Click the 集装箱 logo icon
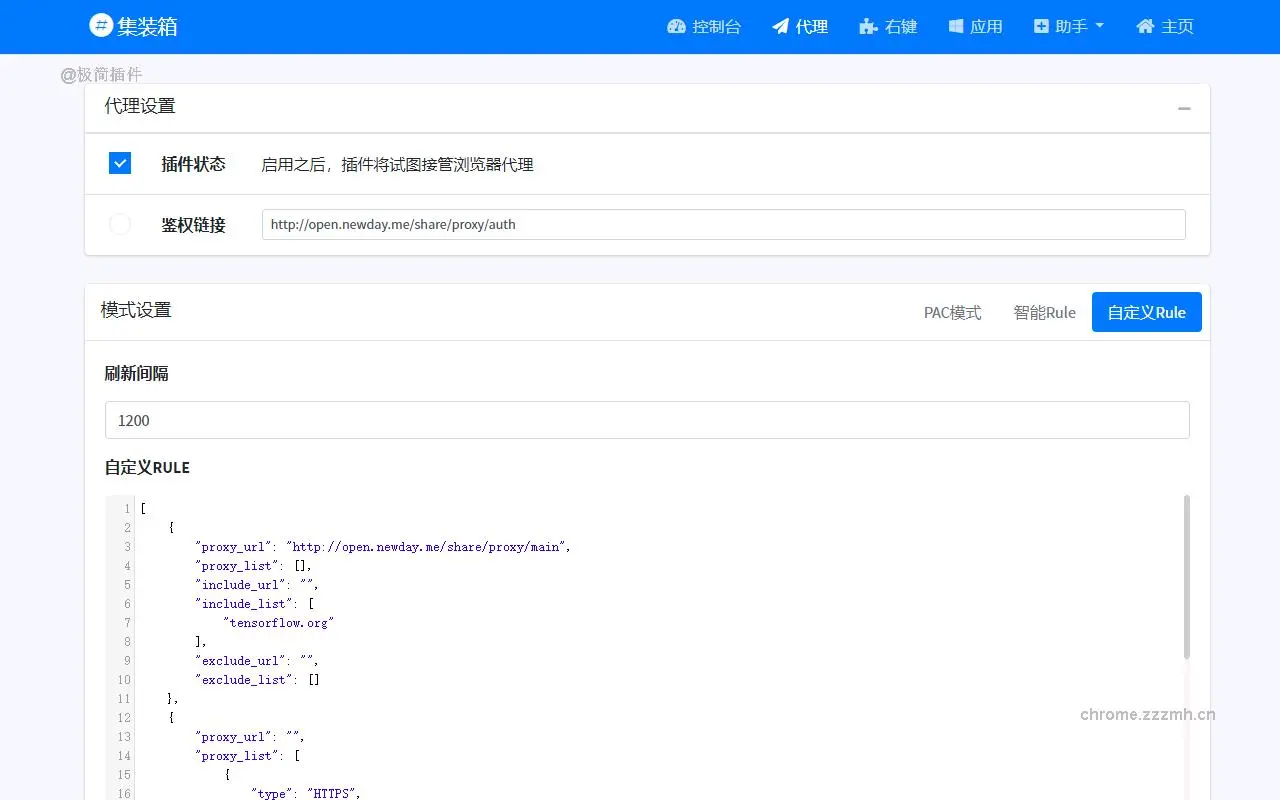Viewport: 1280px width, 800px height. tap(100, 26)
